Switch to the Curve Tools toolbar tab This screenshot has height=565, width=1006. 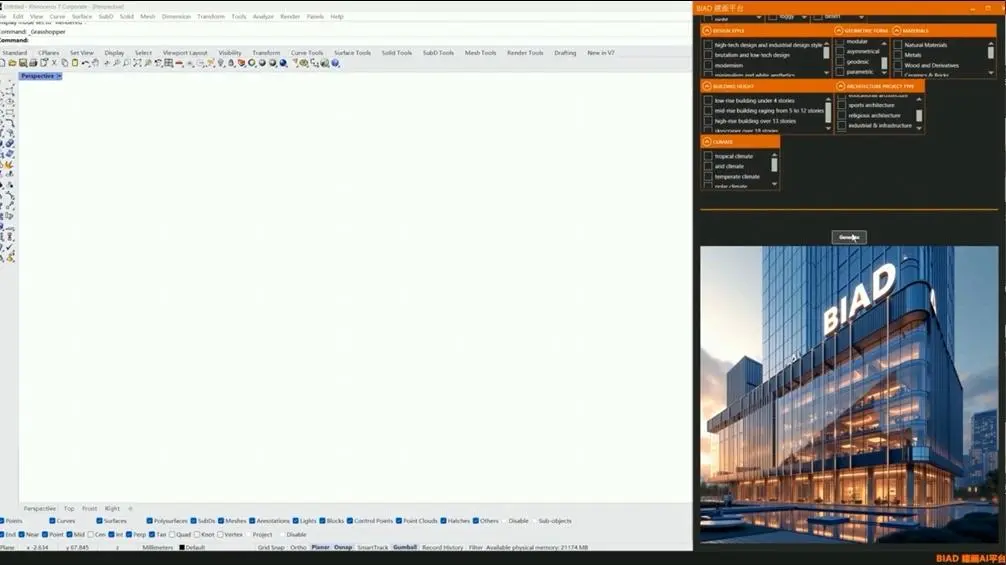pos(307,53)
